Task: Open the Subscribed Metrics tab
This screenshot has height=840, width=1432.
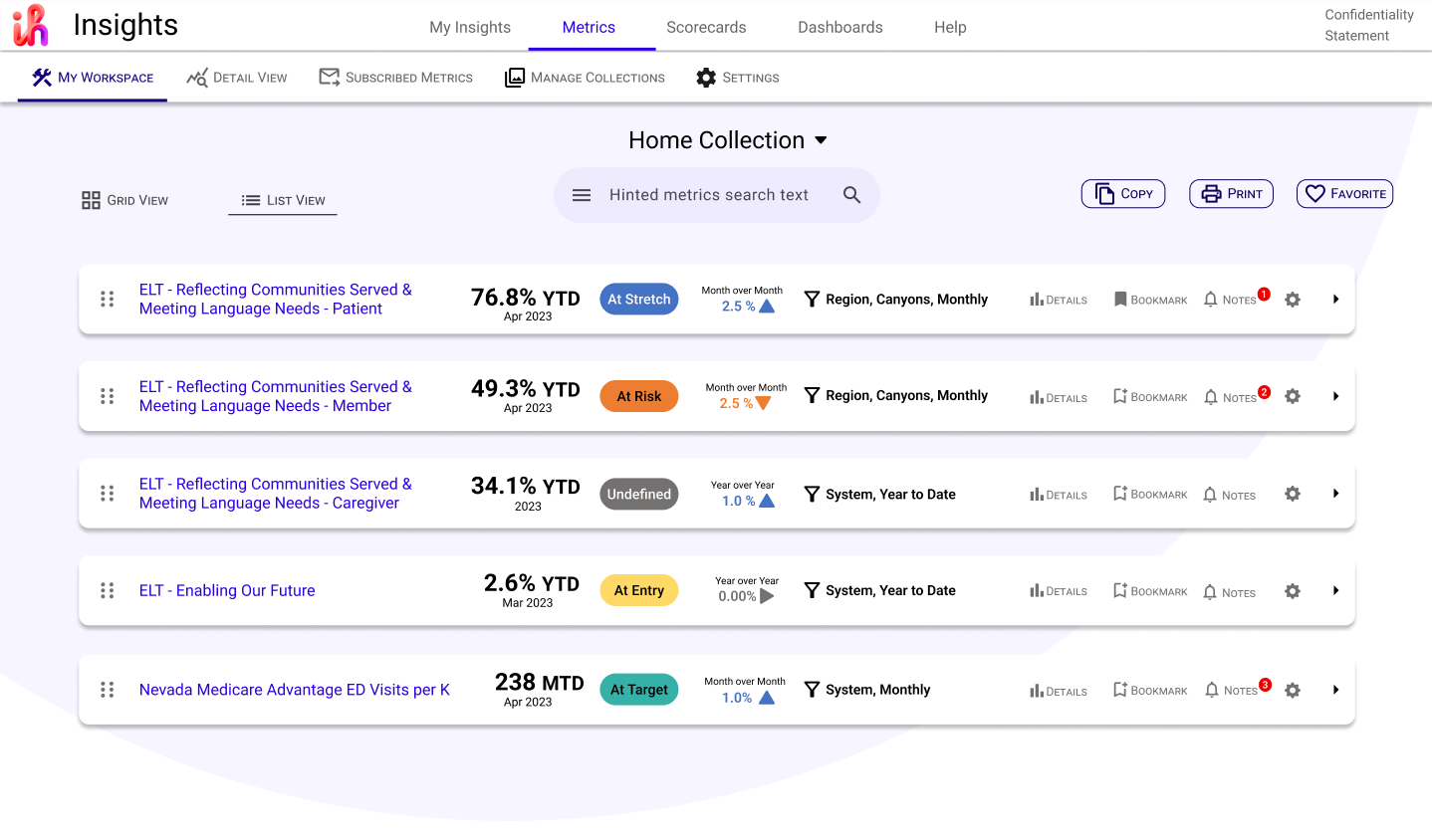Action: [396, 78]
